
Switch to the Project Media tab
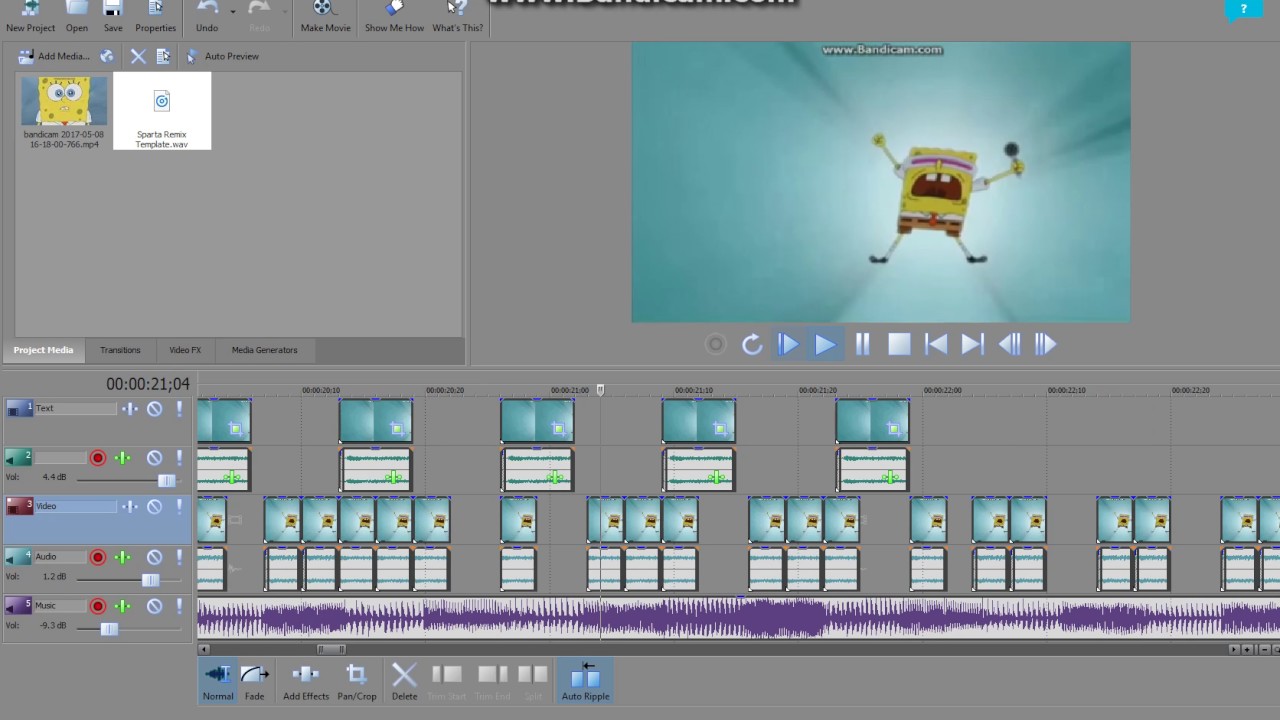(x=43, y=350)
